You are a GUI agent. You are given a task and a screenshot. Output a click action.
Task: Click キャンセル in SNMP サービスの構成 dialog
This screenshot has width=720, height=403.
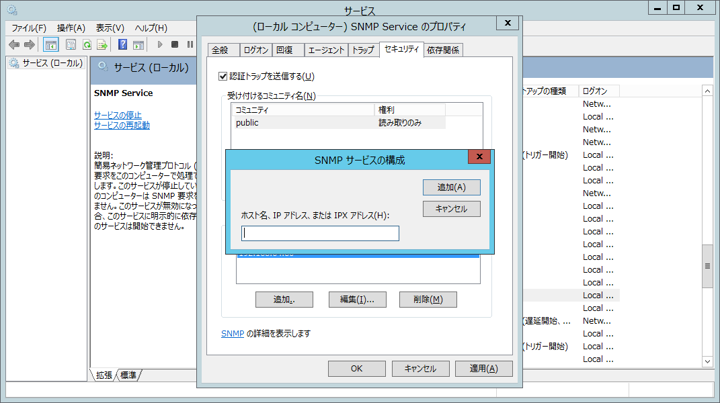point(451,209)
